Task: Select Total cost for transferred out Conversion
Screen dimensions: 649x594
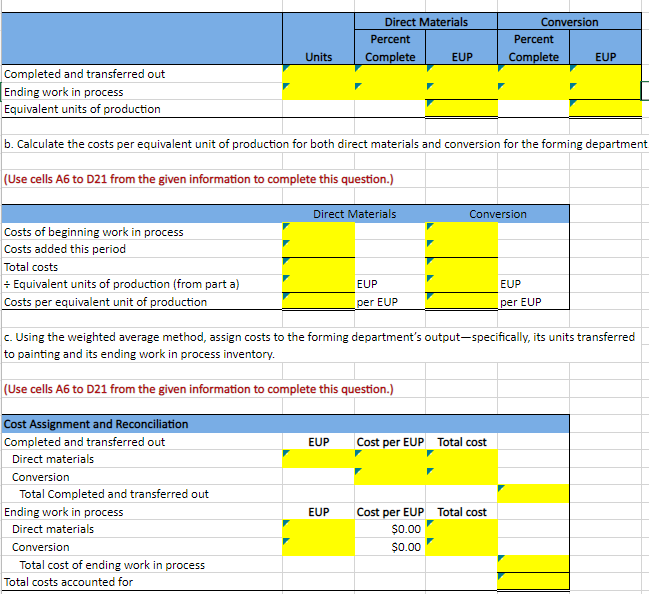Action: pos(462,476)
